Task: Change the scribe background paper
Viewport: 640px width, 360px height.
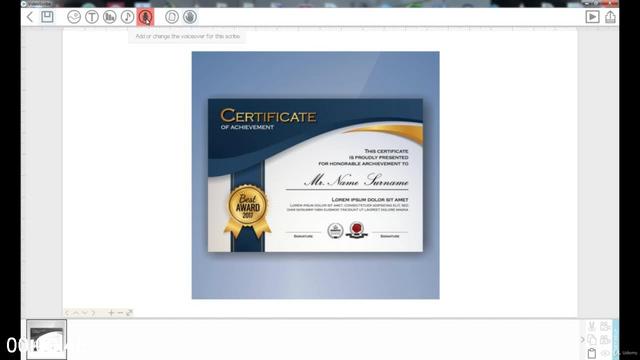Action: pyautogui.click(x=172, y=17)
